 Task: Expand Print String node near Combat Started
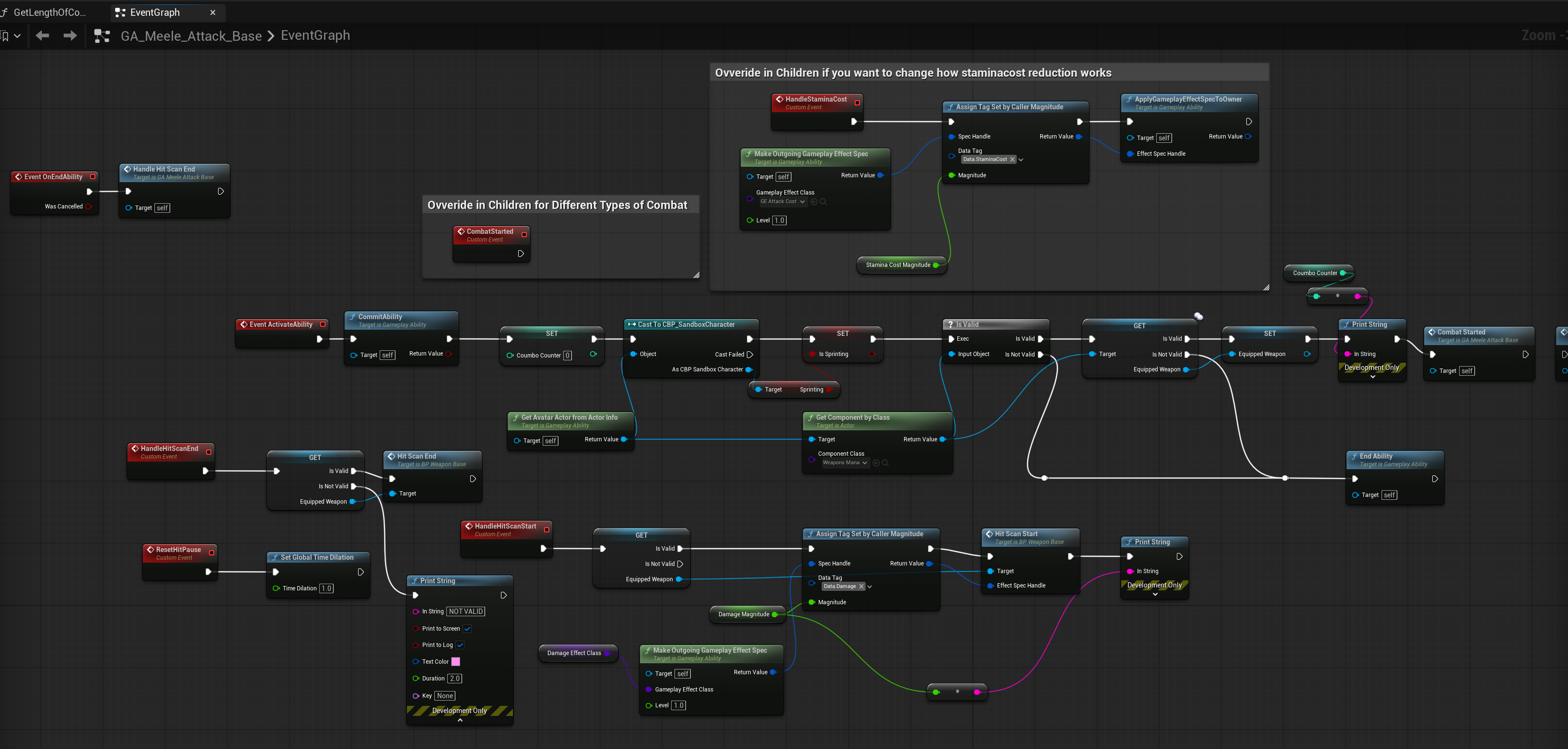(1372, 377)
